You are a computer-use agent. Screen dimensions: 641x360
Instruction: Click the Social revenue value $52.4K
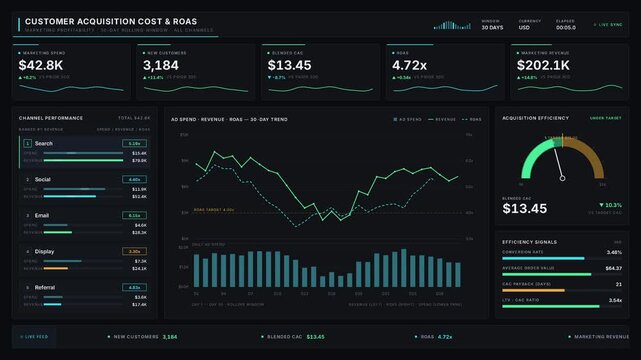click(x=139, y=197)
